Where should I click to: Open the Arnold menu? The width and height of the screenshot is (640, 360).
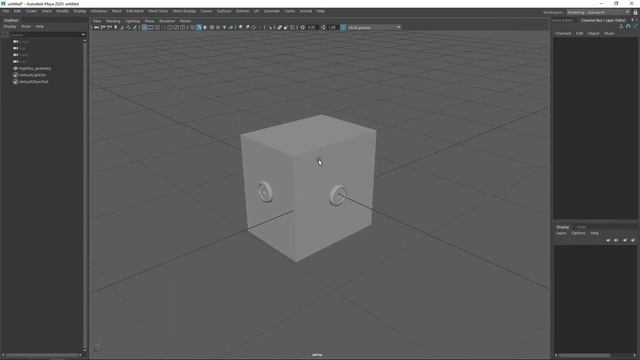pos(306,11)
